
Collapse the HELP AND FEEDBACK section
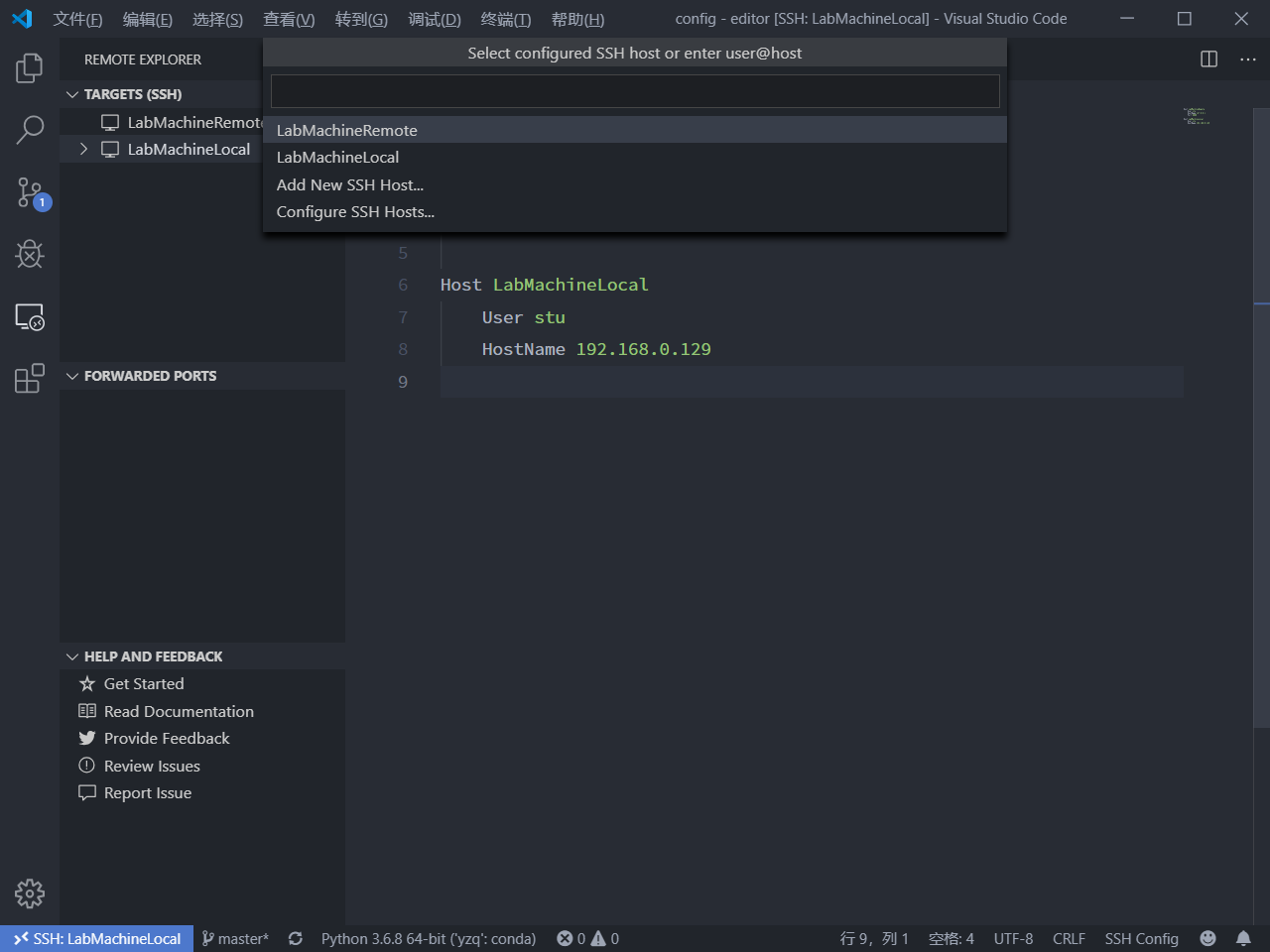coord(72,656)
